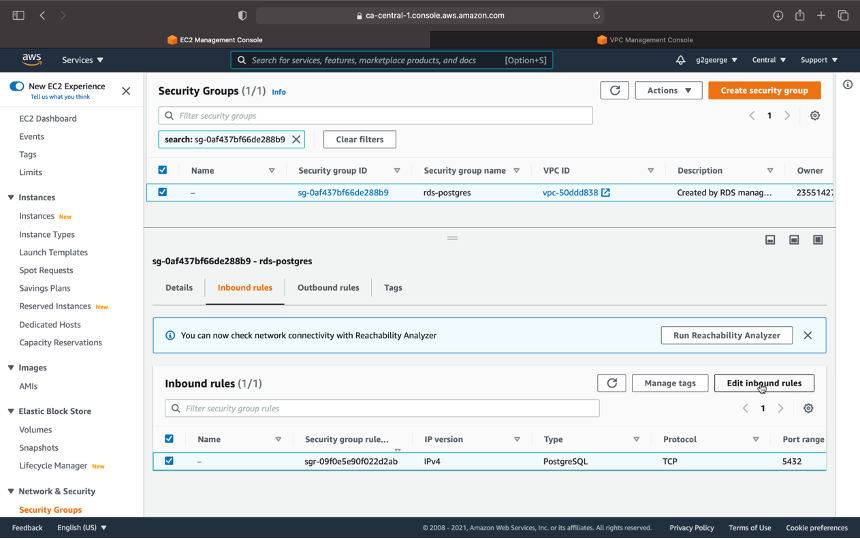Open Inbound rules preferences gear
860x539 pixels.
[808, 408]
